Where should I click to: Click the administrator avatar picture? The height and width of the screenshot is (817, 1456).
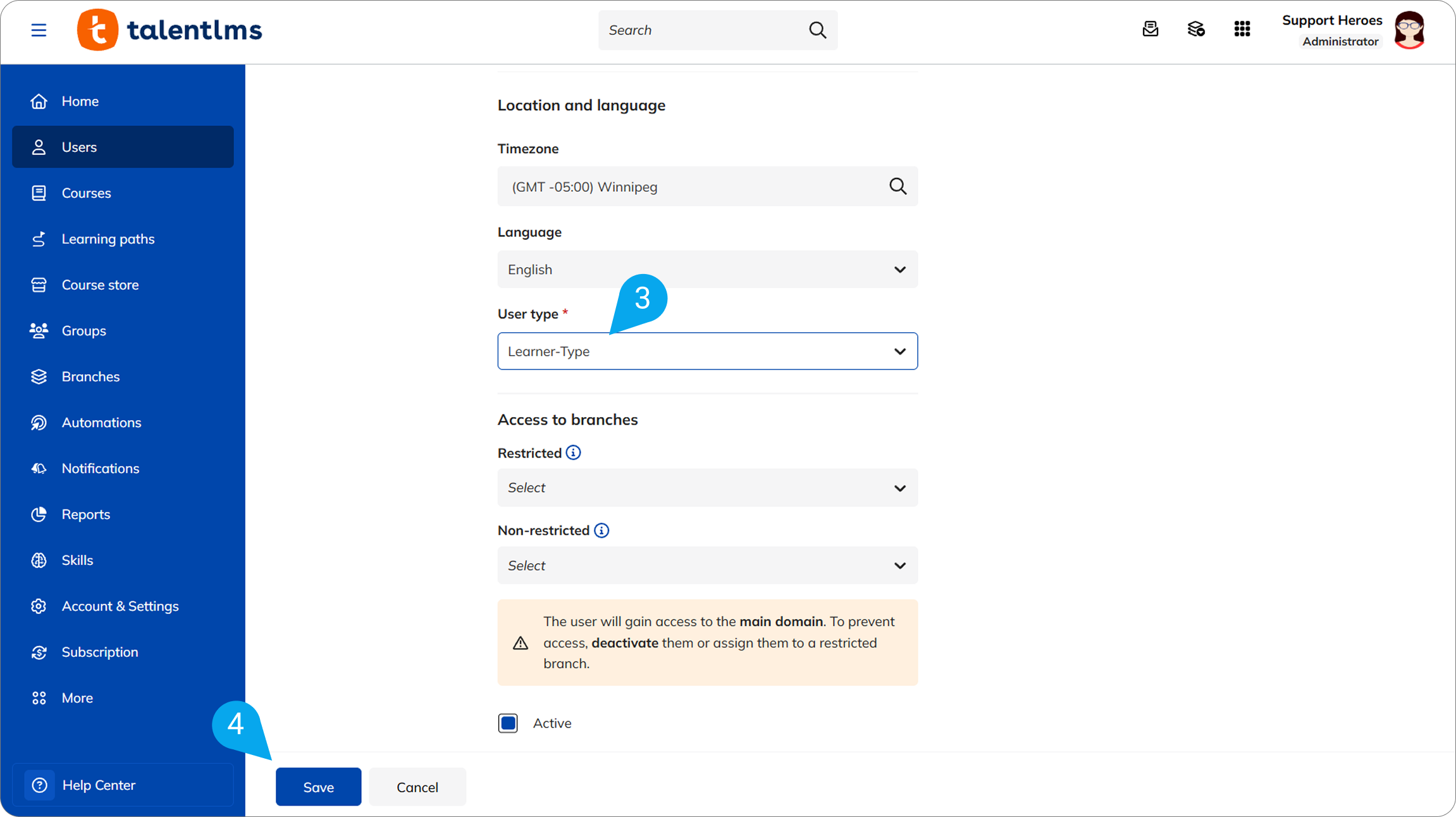point(1410,30)
